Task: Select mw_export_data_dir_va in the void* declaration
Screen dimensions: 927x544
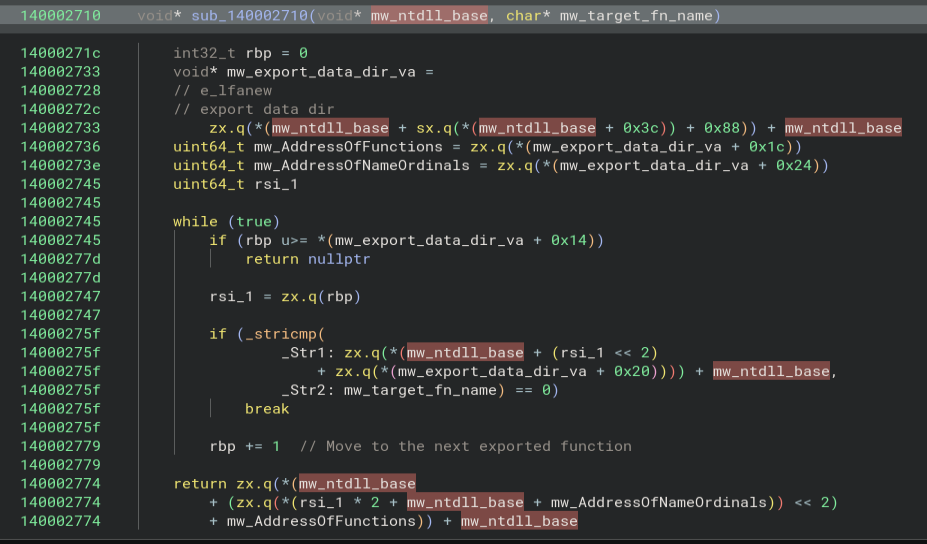Action: click(x=321, y=72)
